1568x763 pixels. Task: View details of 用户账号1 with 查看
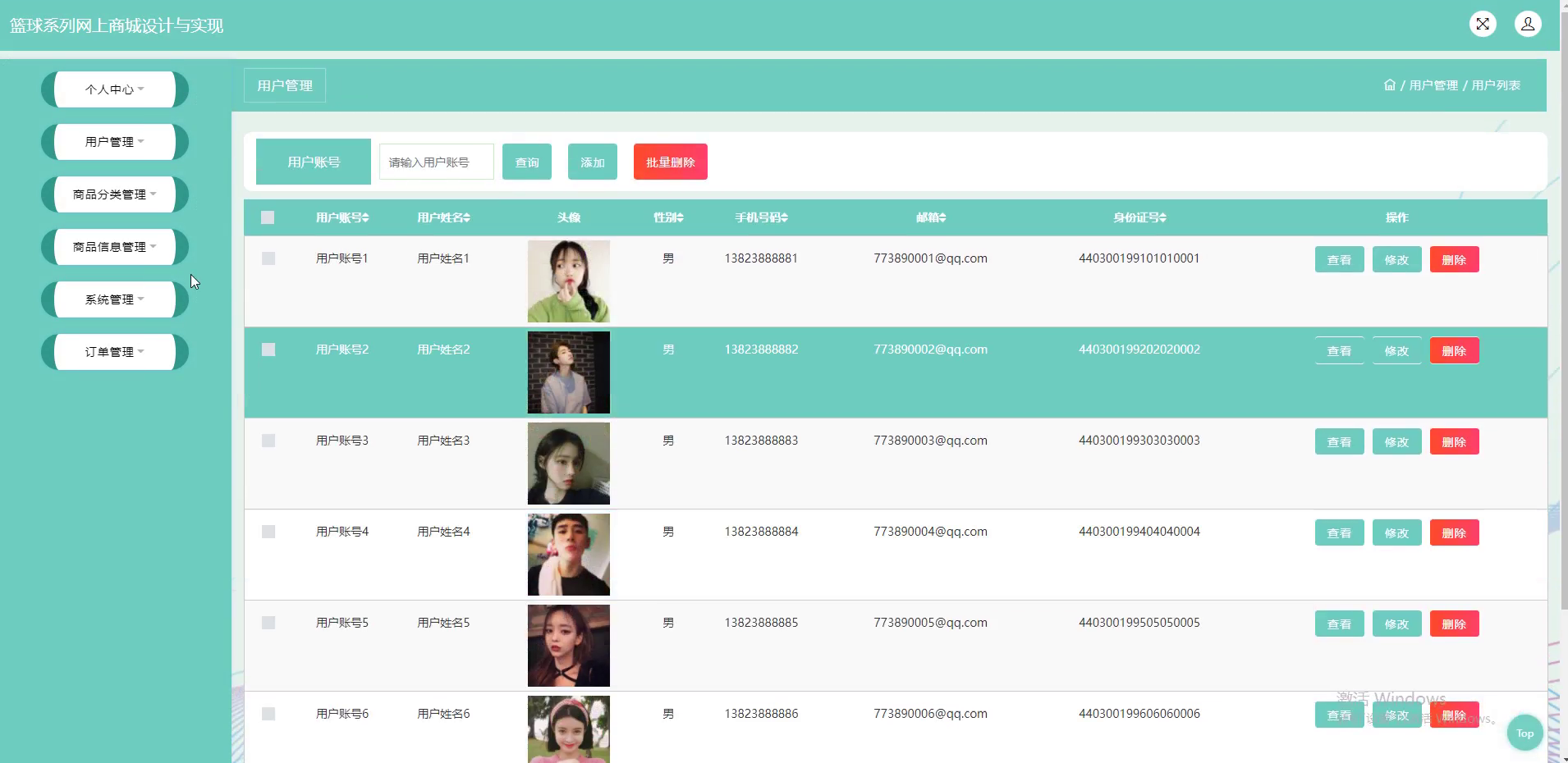click(x=1340, y=259)
